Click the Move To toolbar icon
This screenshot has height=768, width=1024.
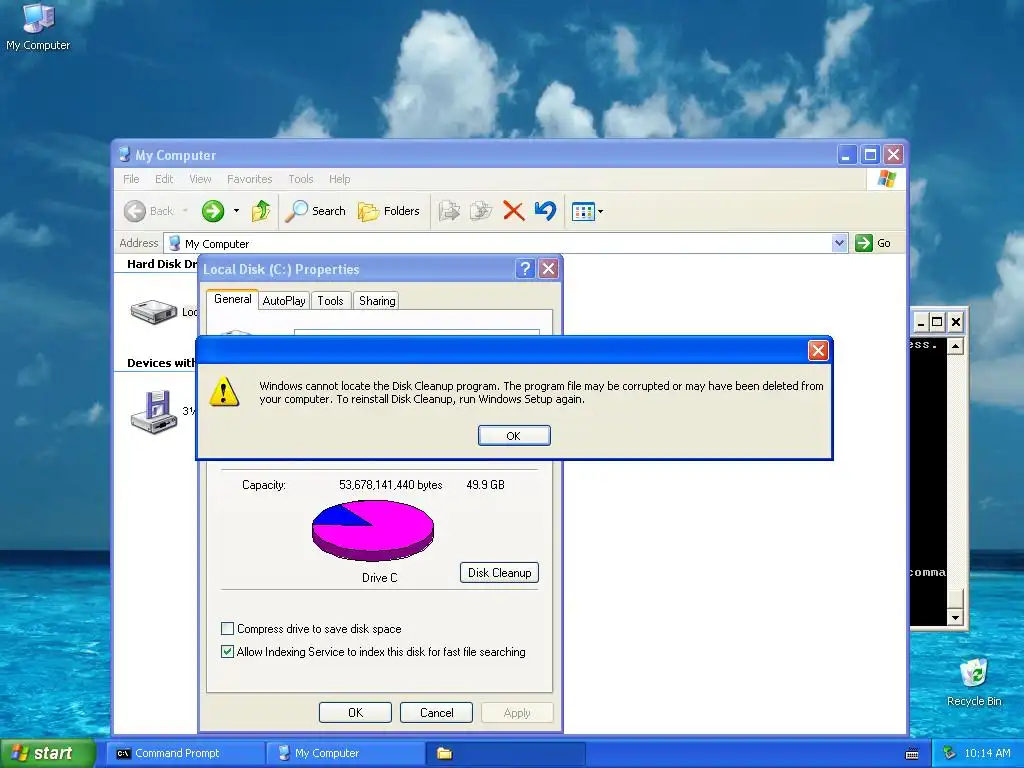[x=449, y=211]
